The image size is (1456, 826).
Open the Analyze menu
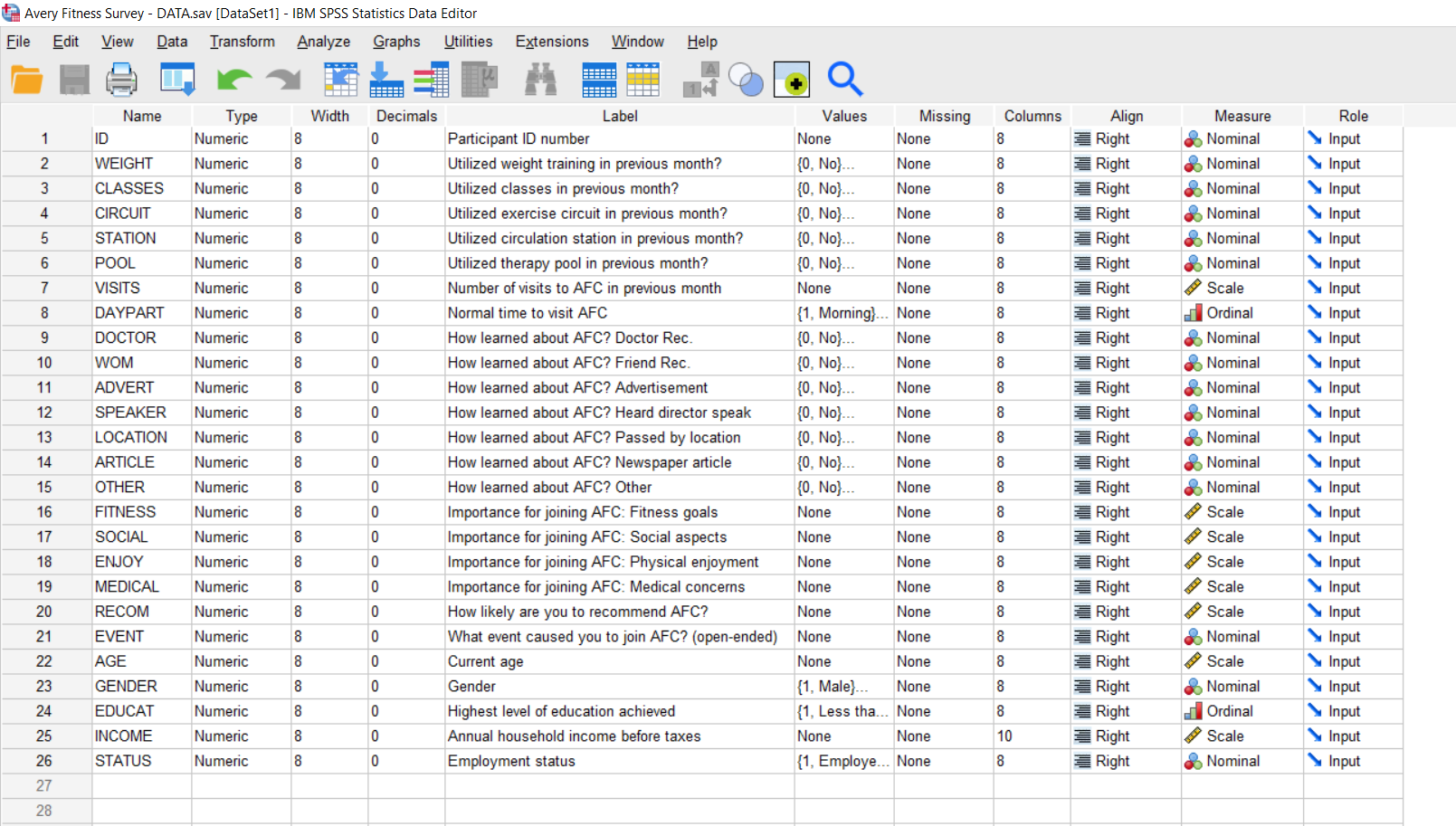(324, 42)
